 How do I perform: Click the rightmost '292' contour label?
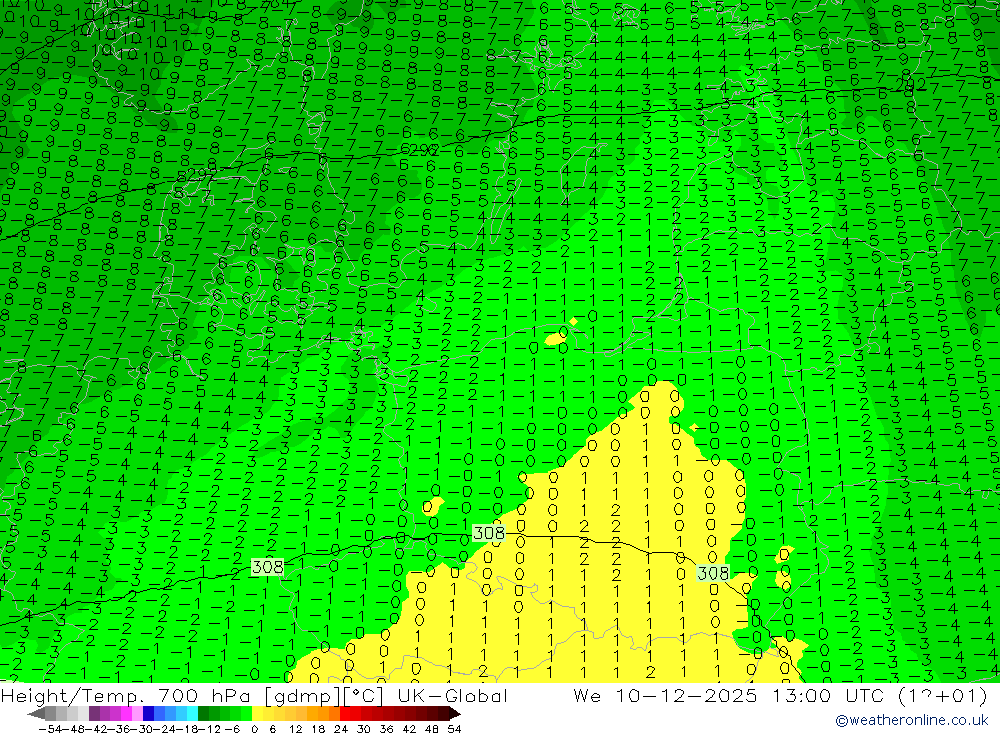point(911,85)
